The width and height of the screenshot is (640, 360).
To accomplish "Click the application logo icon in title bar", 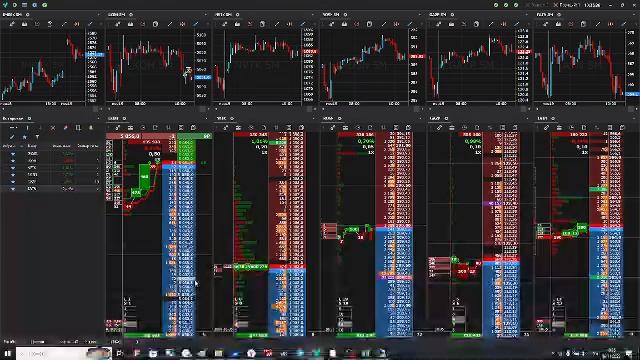I will [x=5, y=5].
